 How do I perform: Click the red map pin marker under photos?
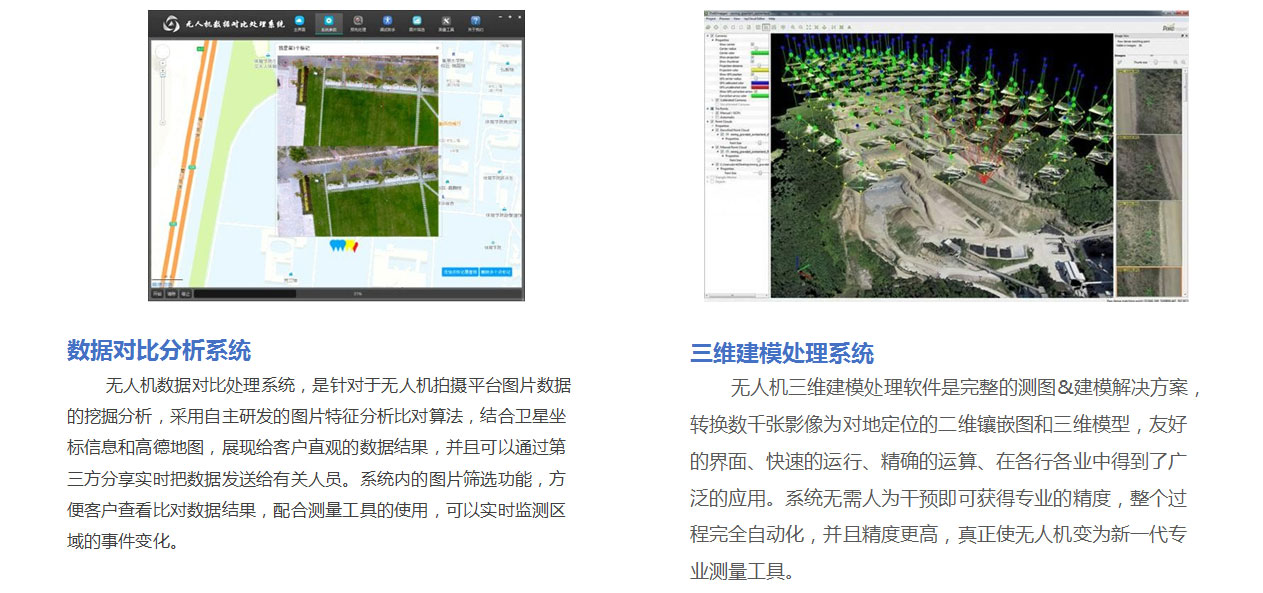355,246
